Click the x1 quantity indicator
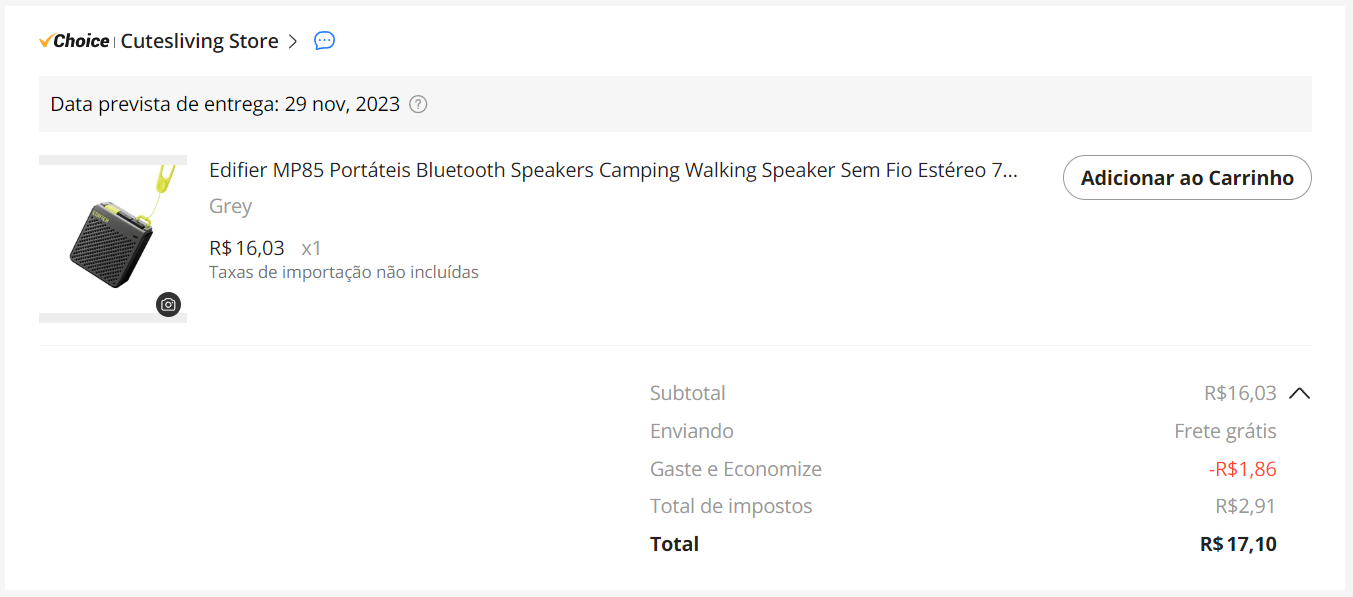 311,248
